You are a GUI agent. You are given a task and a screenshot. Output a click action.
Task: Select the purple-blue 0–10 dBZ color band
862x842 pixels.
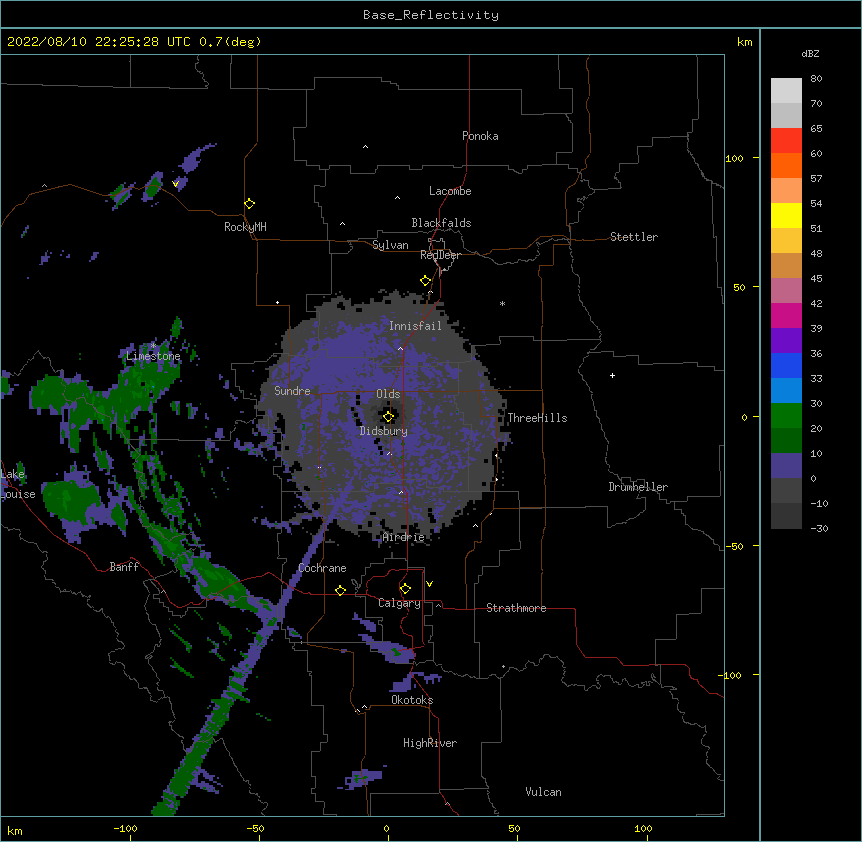tap(786, 466)
